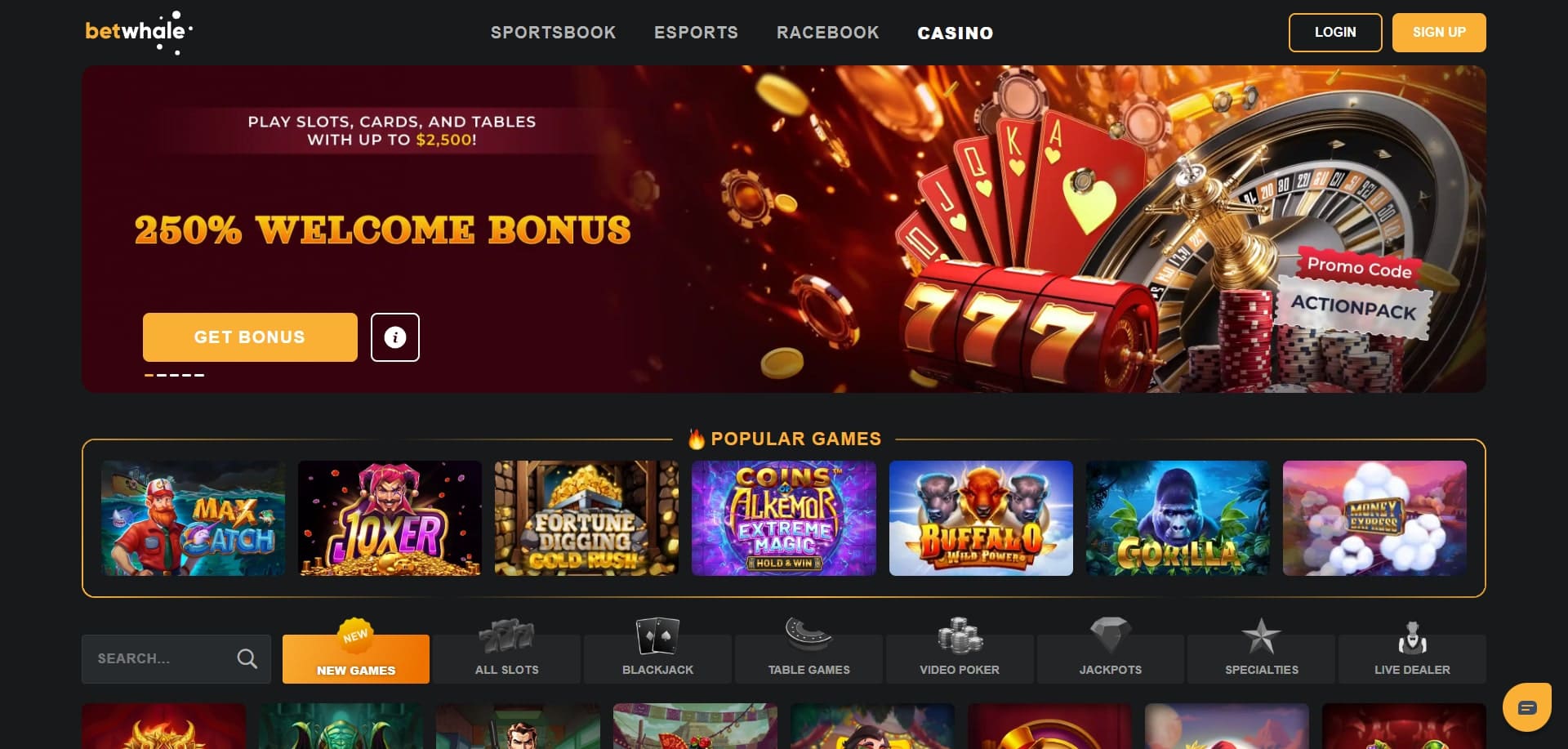This screenshot has width=1568, height=749.
Task: Click the Sign Up button
Action: click(1439, 33)
